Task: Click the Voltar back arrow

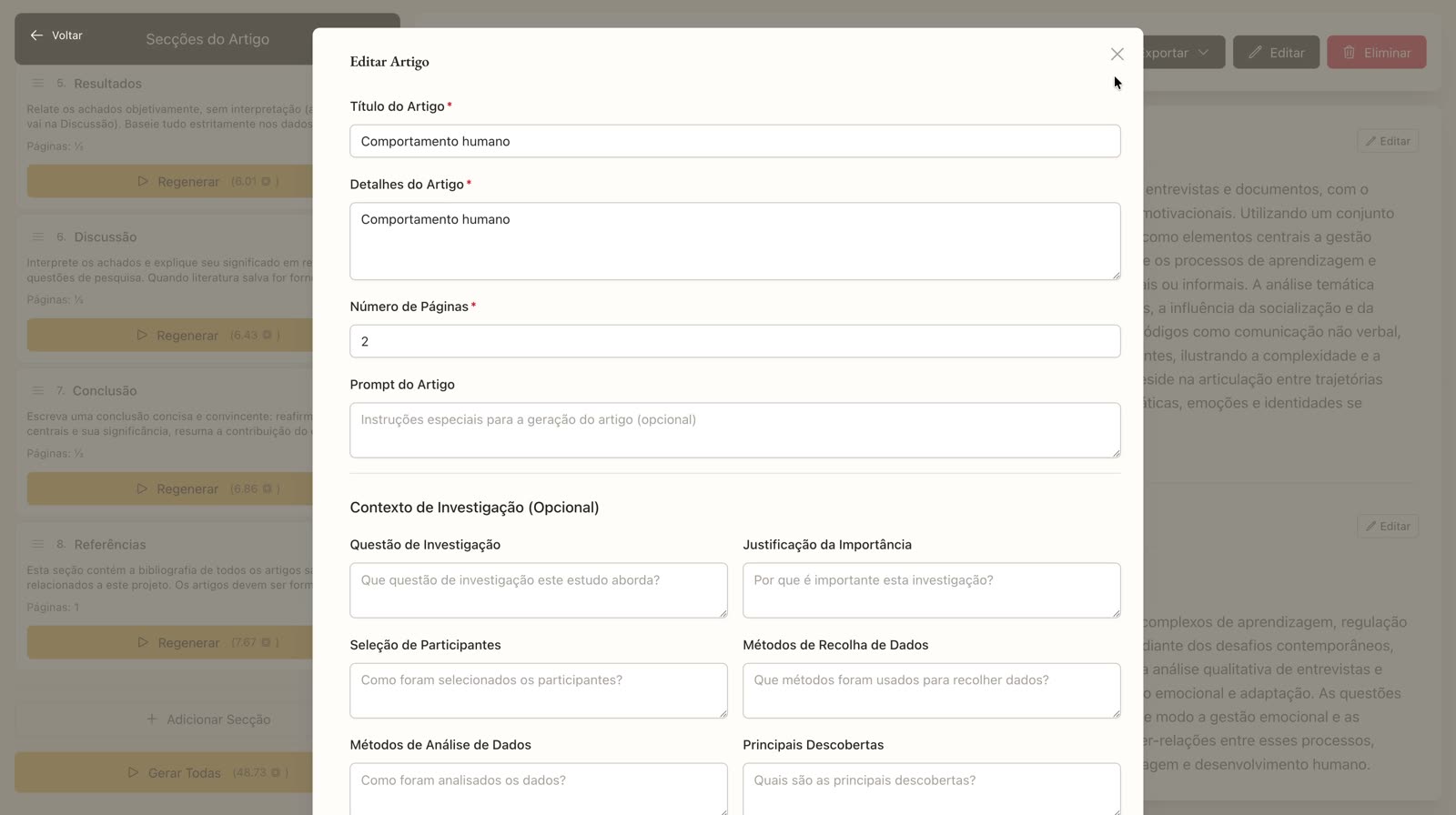Action: click(x=36, y=35)
